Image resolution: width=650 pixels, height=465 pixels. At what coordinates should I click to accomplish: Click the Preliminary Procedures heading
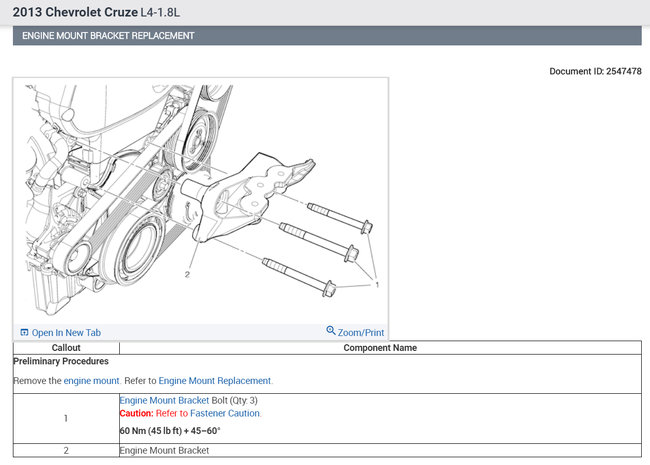(x=61, y=361)
